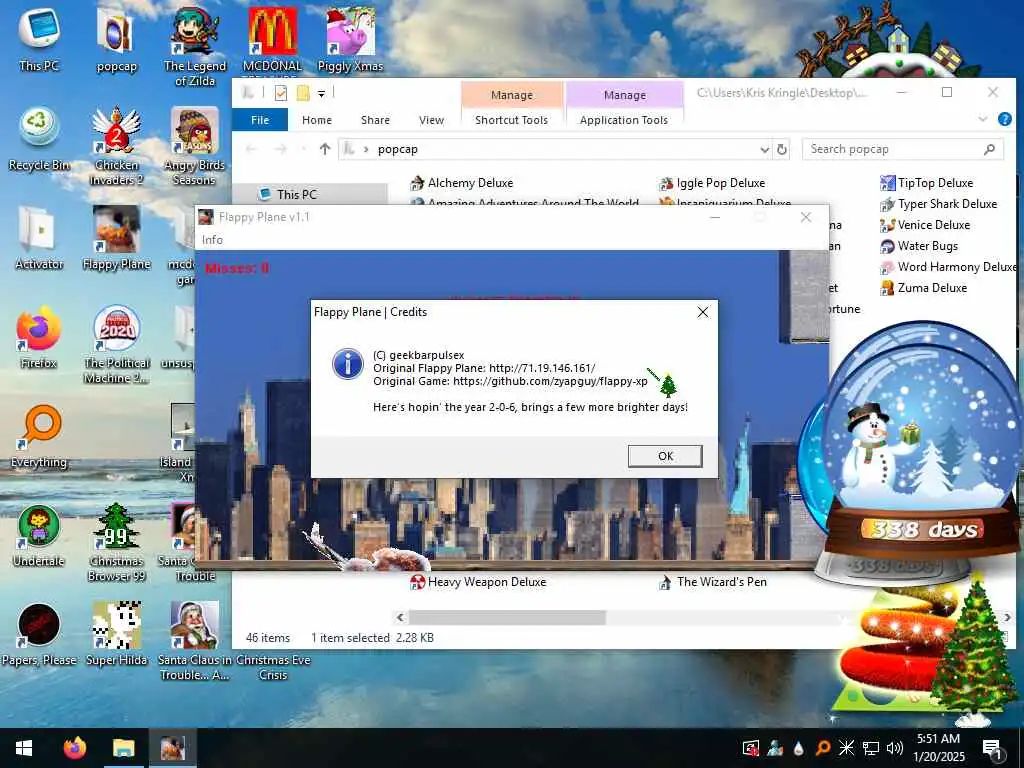This screenshot has width=1024, height=768.
Task: Switch to the Home ribbon tab
Action: coord(317,120)
